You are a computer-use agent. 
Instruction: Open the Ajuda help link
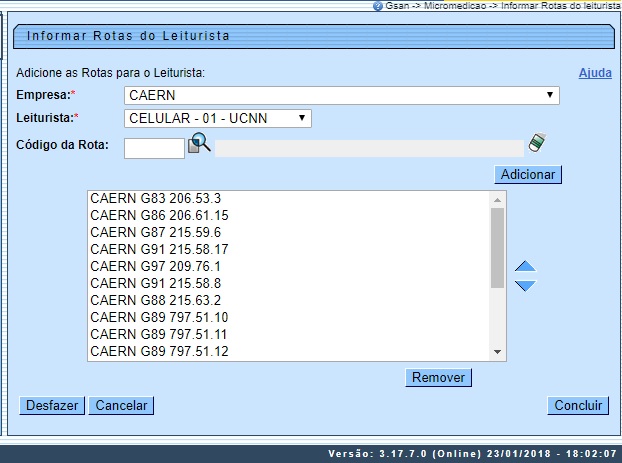595,73
